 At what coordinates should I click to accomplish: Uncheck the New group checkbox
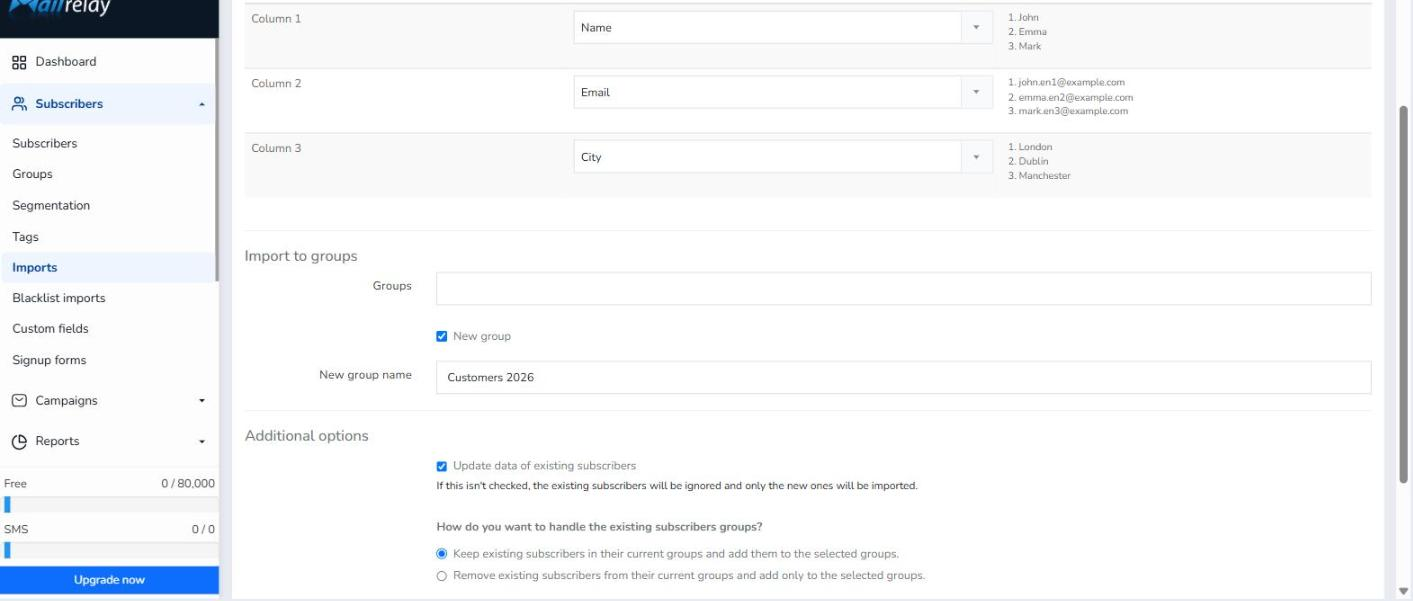tap(442, 336)
